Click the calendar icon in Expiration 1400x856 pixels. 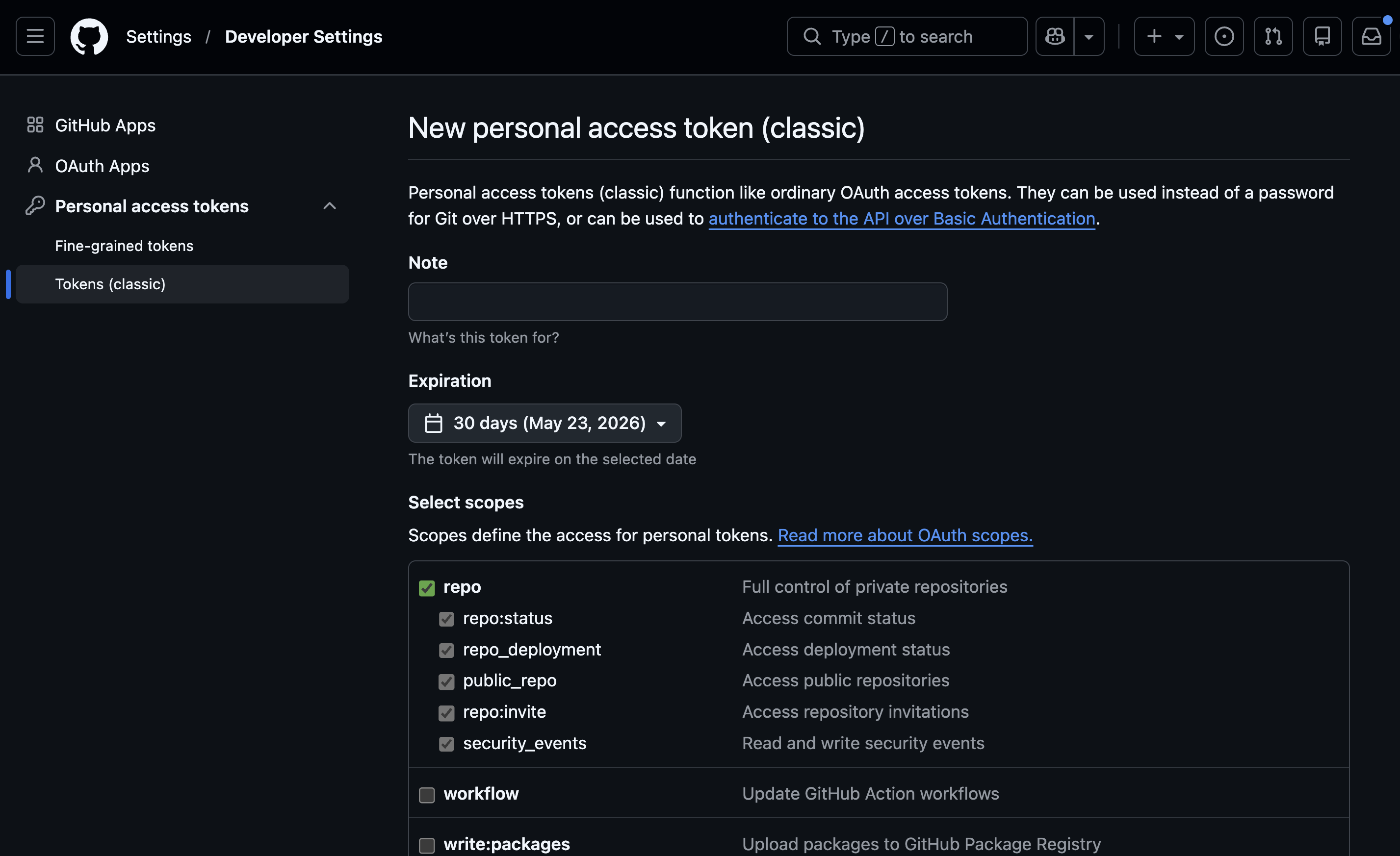(434, 423)
